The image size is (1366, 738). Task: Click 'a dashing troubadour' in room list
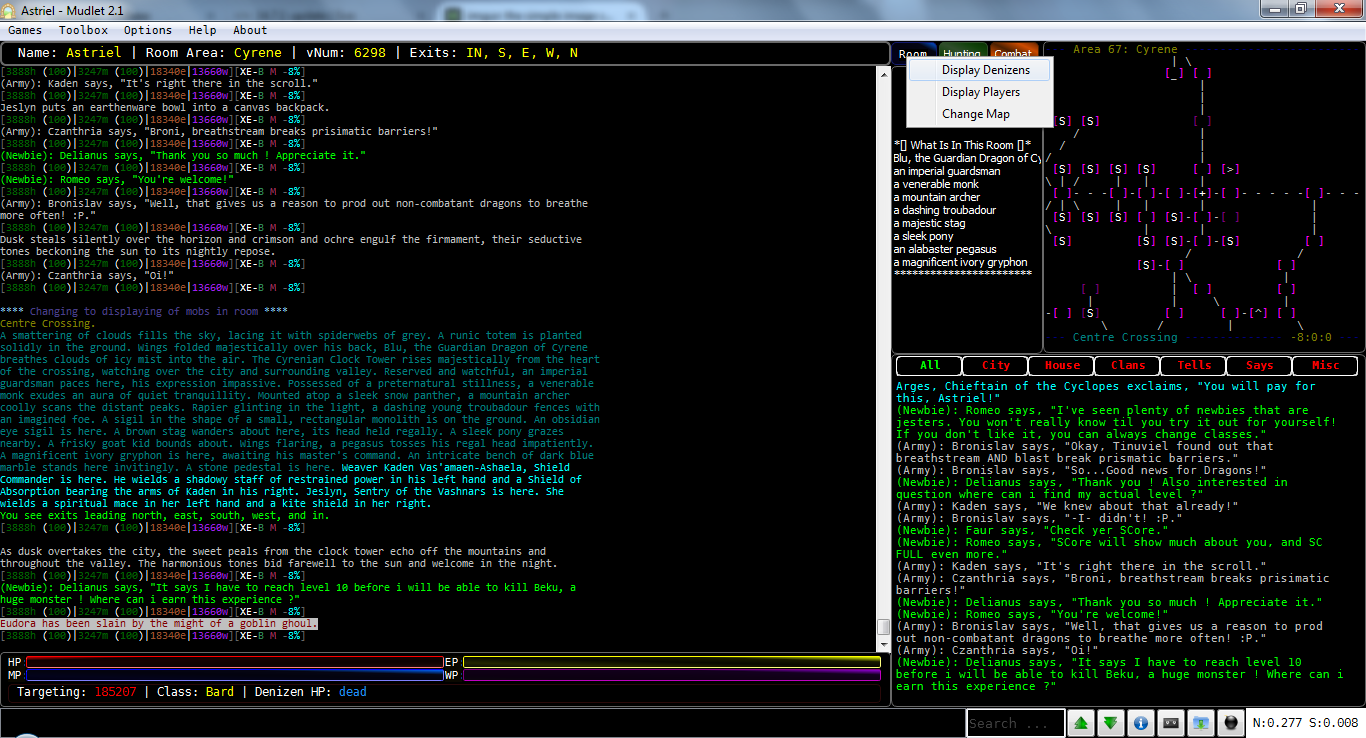point(945,210)
